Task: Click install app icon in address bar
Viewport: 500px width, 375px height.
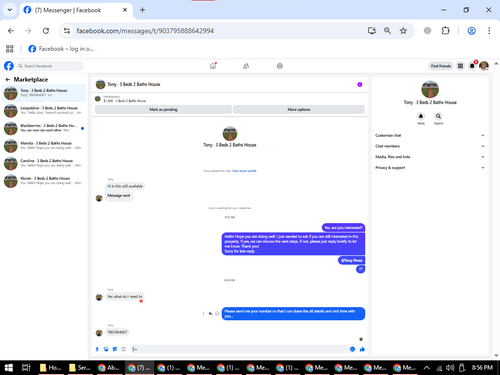Action: (372, 31)
